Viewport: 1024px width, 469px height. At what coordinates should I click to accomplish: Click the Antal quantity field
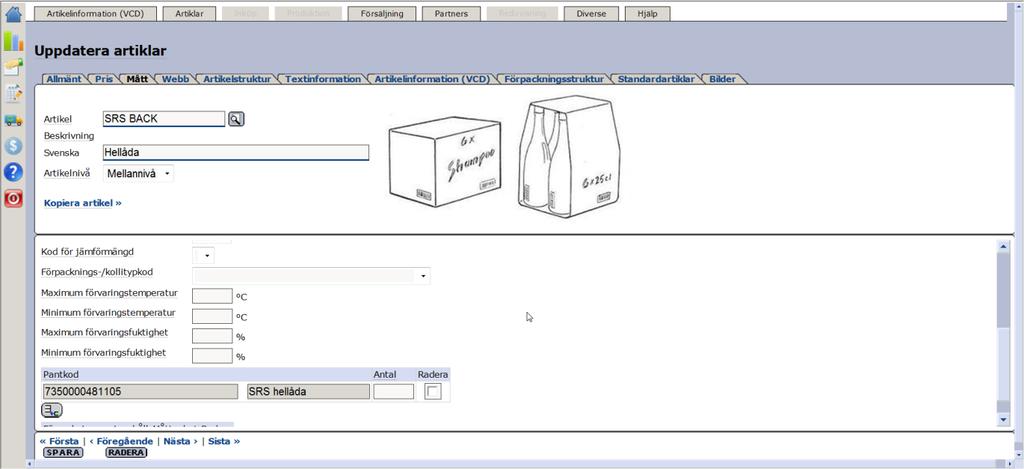(394, 391)
